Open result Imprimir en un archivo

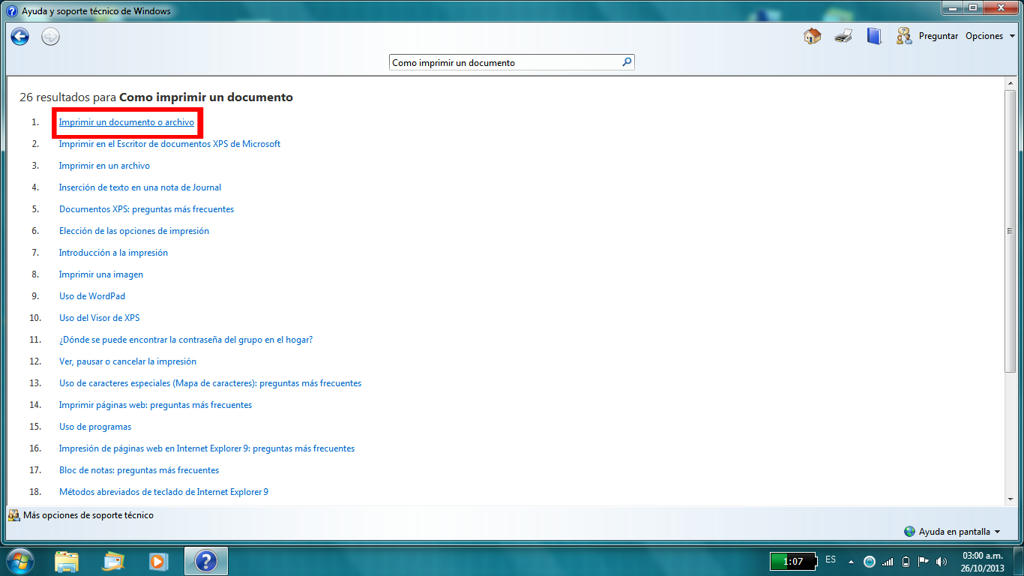click(x=104, y=166)
